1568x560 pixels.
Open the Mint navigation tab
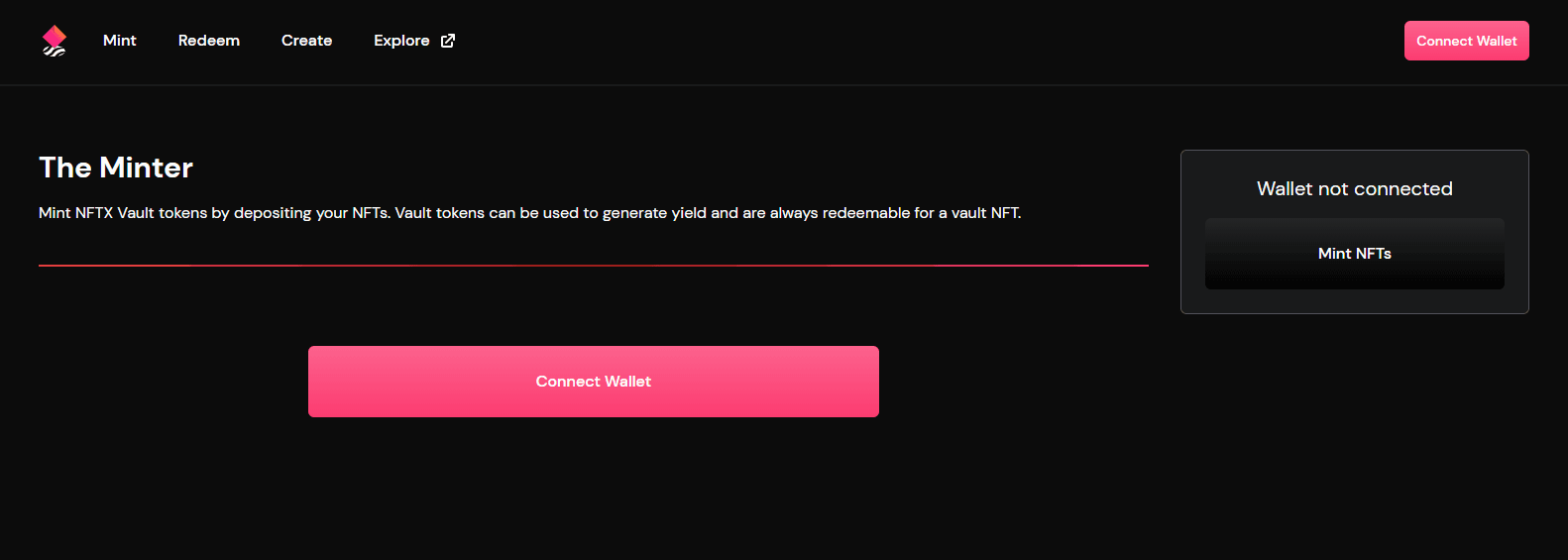(x=120, y=41)
